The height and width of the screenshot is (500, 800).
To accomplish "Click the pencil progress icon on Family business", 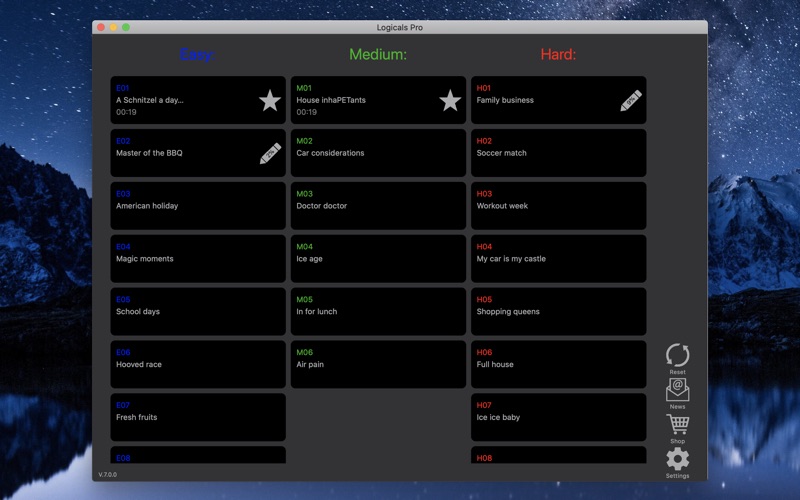I will coord(631,101).
